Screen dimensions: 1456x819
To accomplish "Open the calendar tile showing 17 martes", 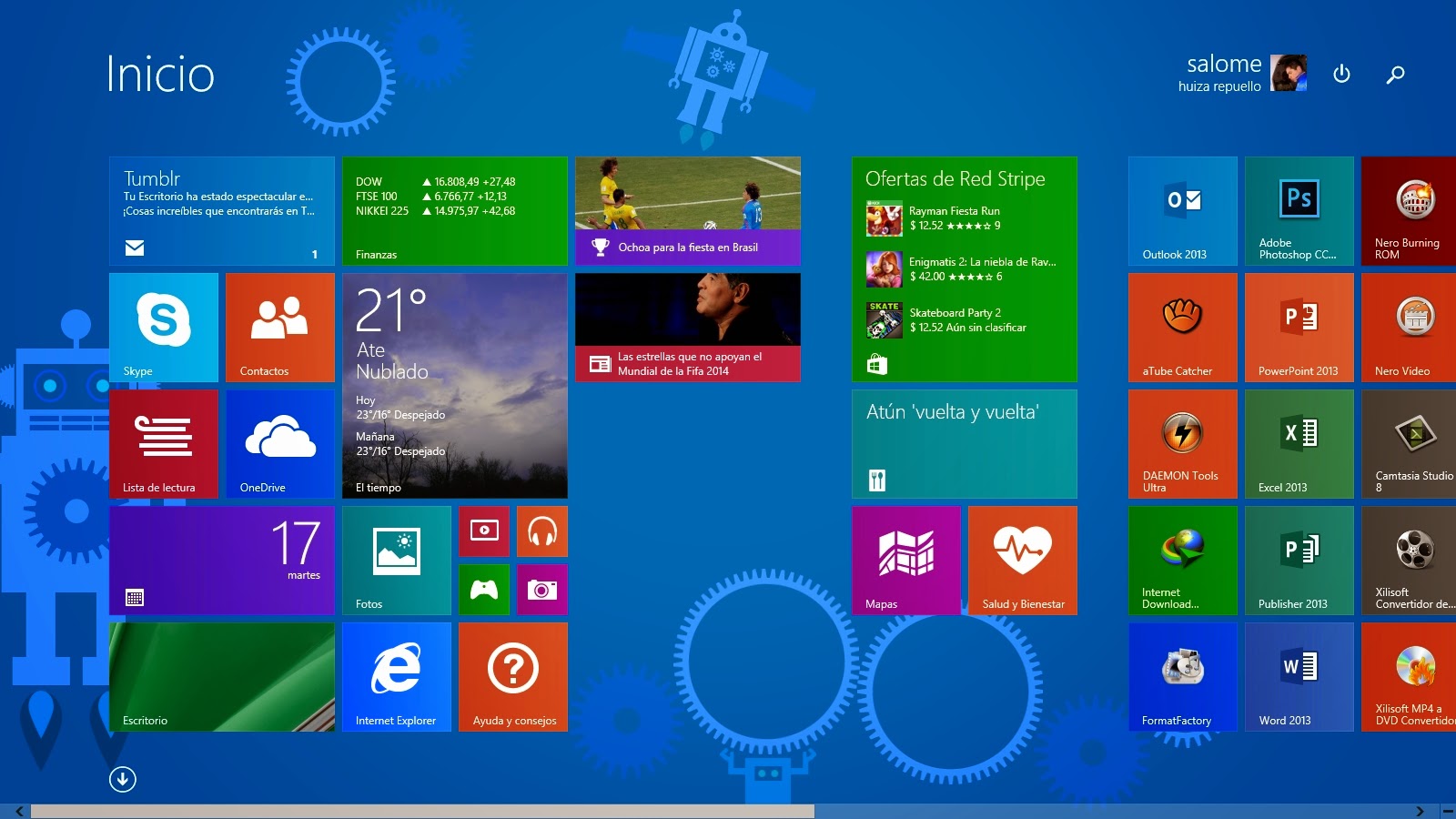I will [x=222, y=561].
